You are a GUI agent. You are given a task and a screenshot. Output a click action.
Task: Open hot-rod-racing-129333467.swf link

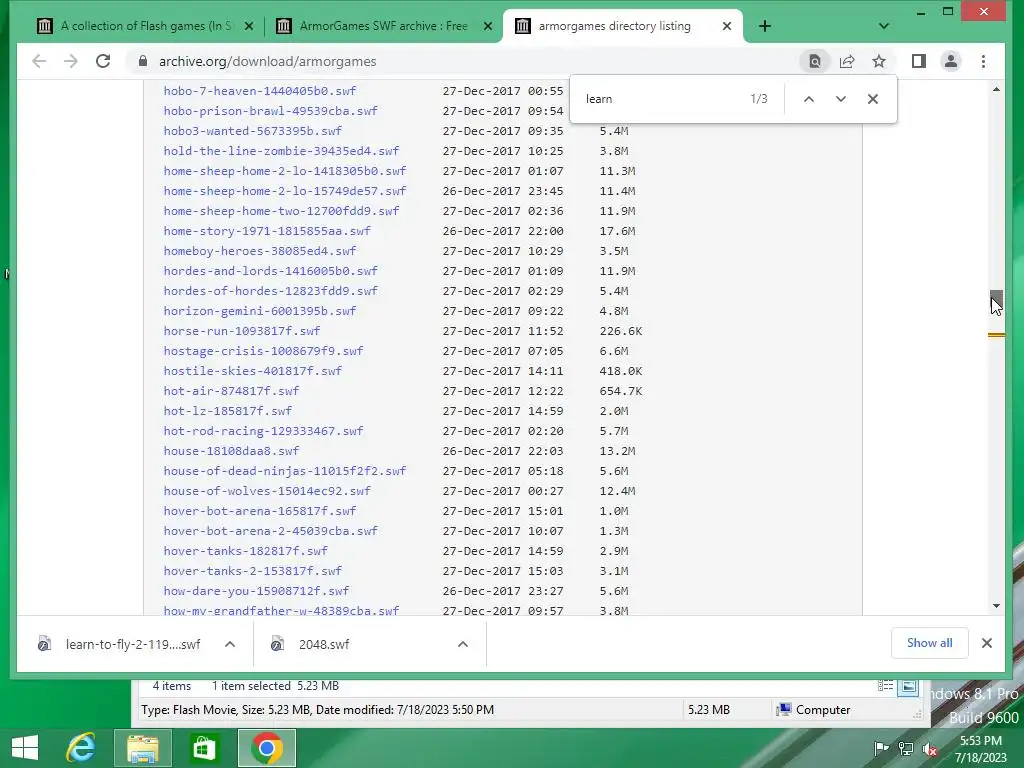pyautogui.click(x=263, y=431)
